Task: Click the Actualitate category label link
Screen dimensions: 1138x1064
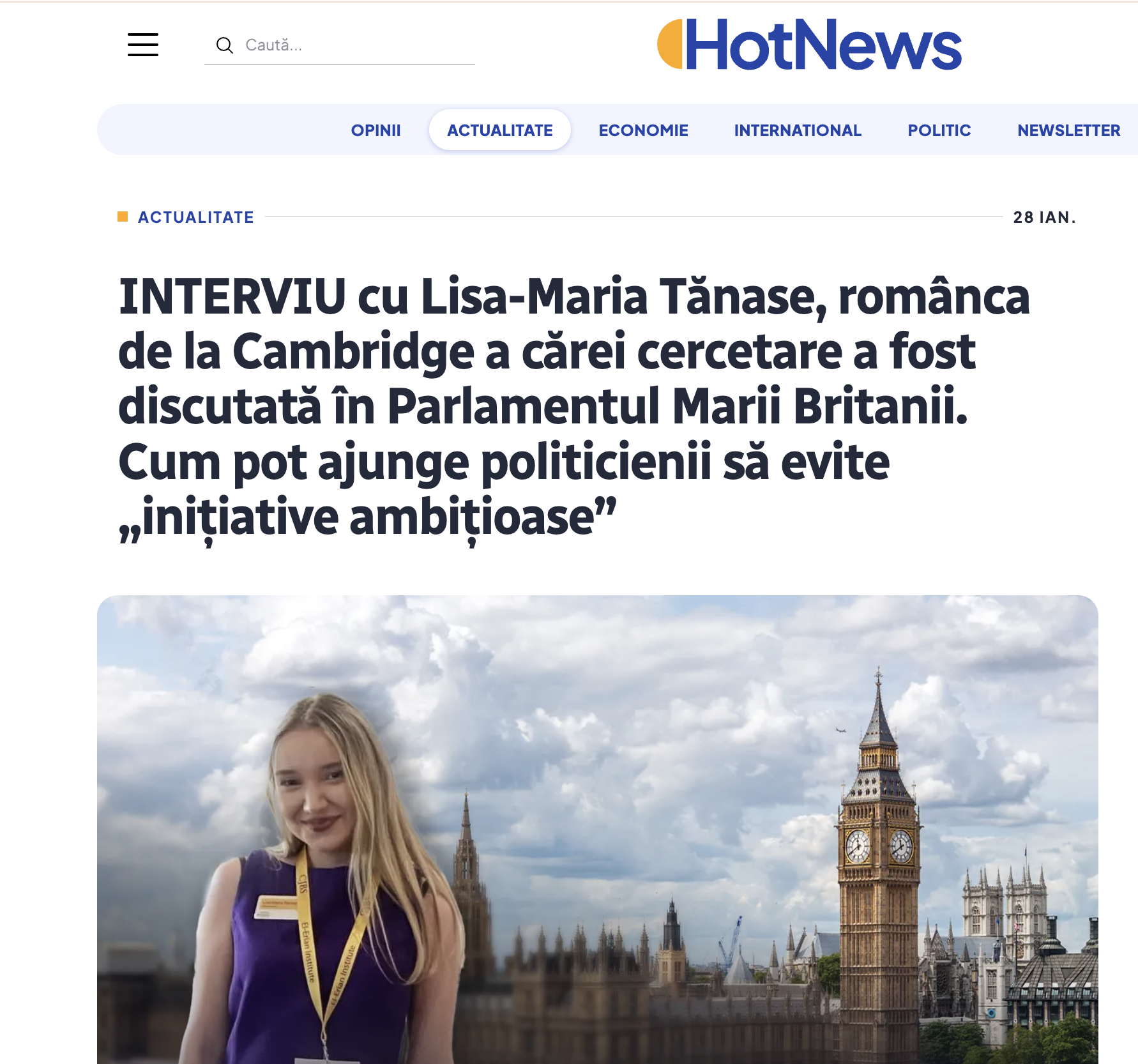Action: pyautogui.click(x=195, y=217)
